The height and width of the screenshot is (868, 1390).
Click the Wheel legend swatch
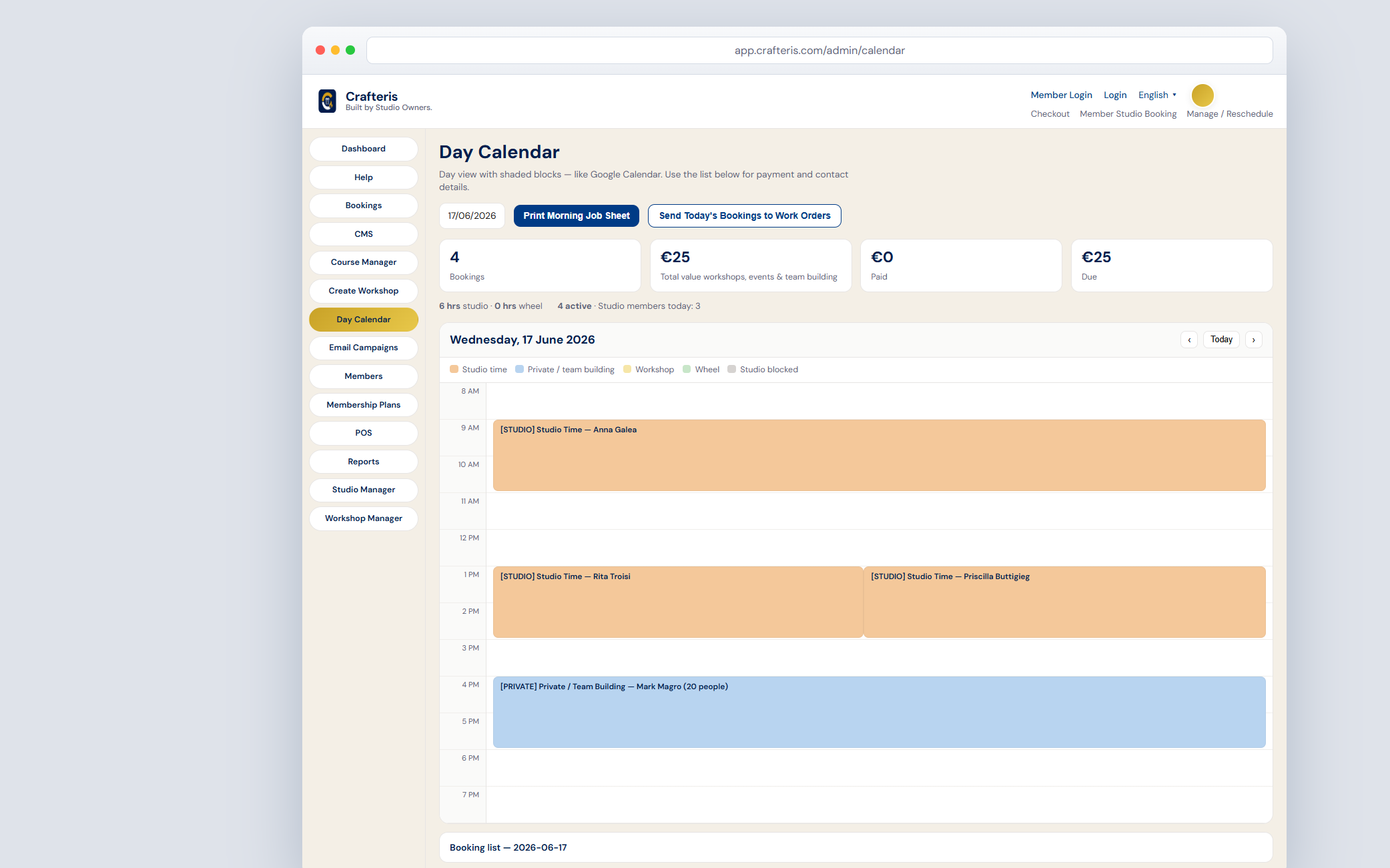(x=687, y=369)
